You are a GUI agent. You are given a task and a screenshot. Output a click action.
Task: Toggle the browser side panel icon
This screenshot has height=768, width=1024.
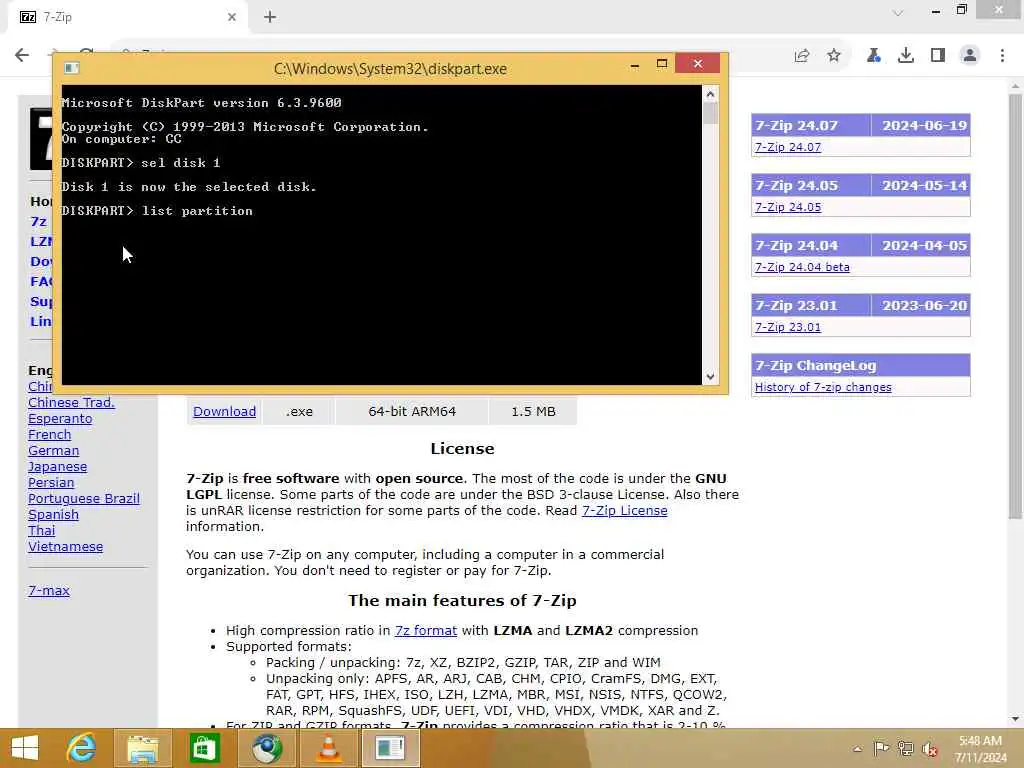point(938,56)
